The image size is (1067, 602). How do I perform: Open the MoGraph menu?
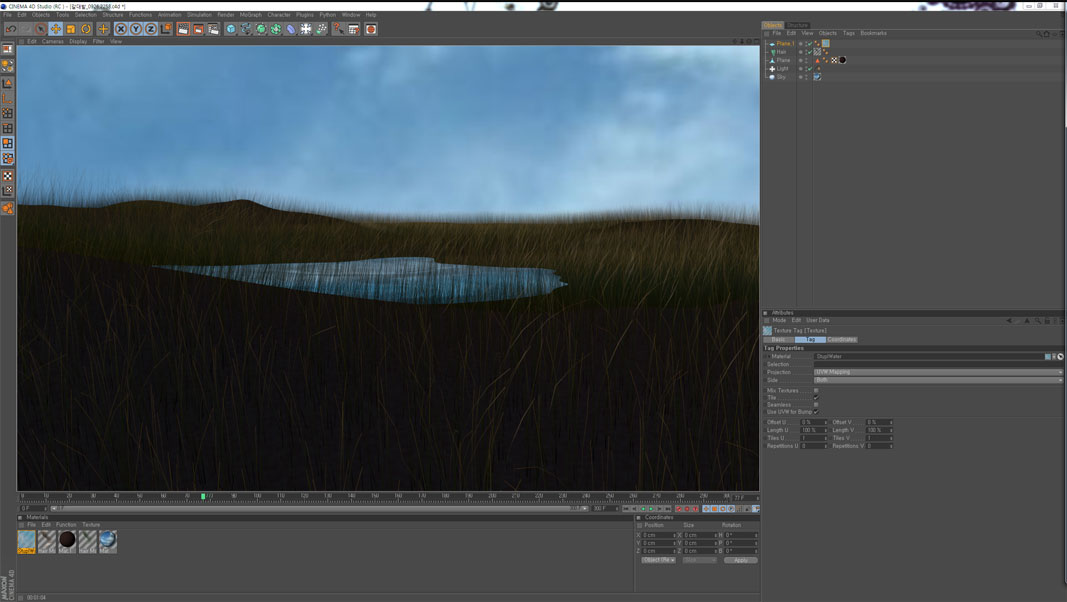click(250, 15)
